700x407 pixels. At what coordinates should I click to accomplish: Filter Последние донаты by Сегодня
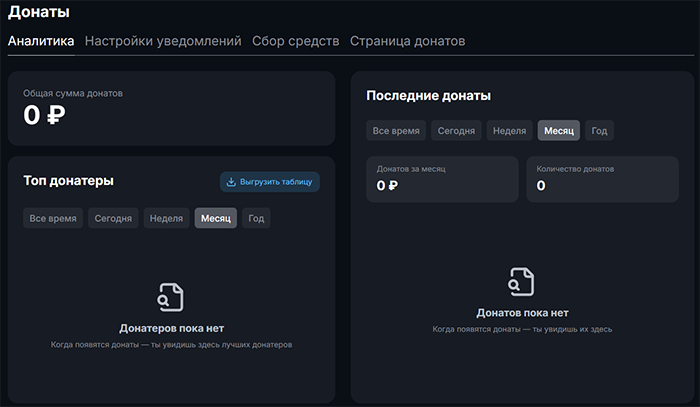pos(457,131)
